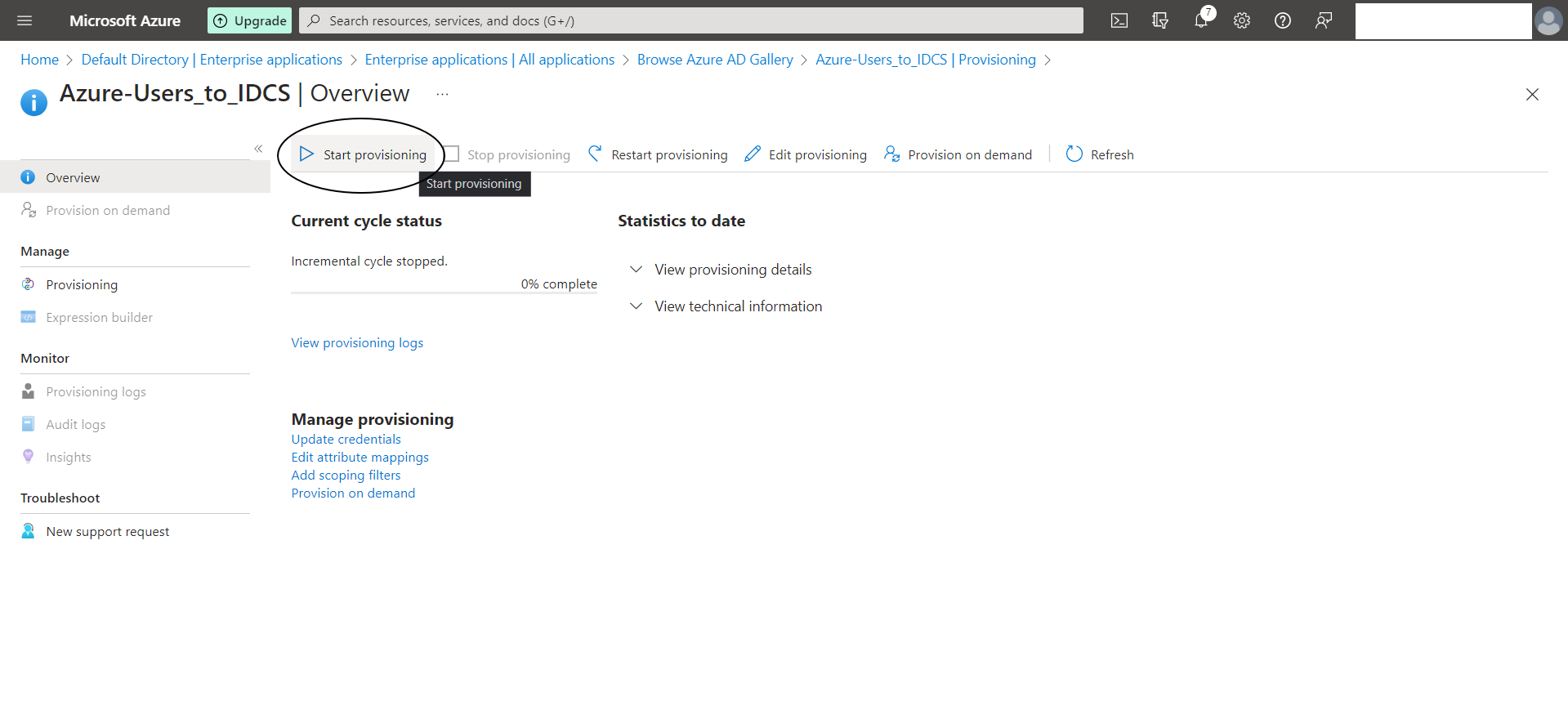Click the Update credentials link
Viewport: 1568px width, 728px height.
346,440
